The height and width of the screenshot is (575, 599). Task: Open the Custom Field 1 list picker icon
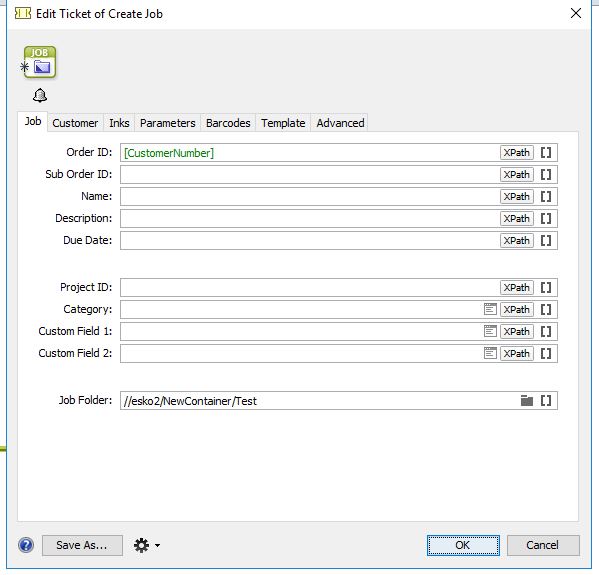[x=490, y=331]
